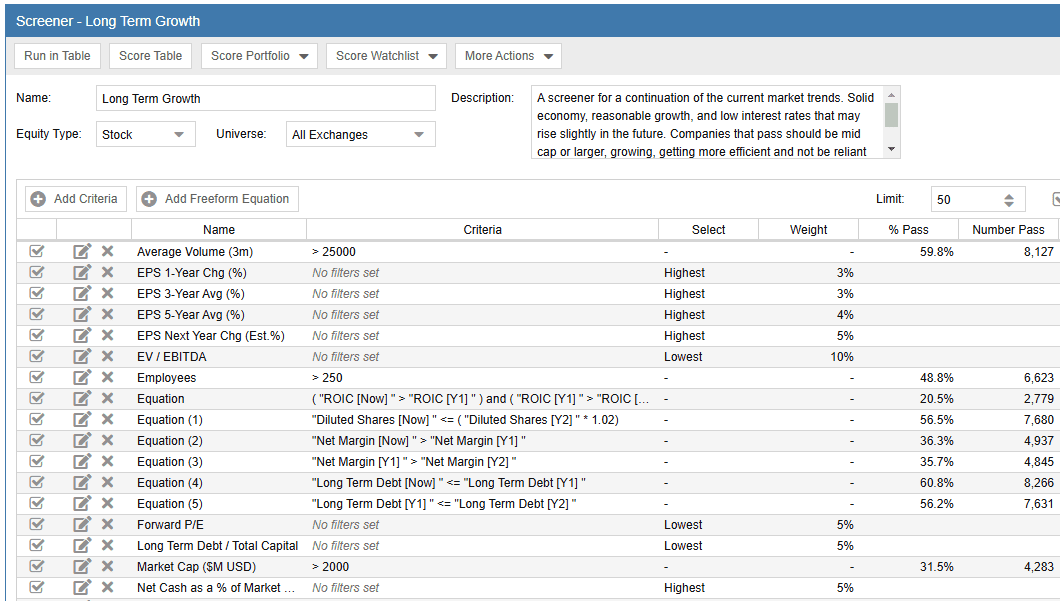
Task: Remove the EPS 1-Year Chg (%) row
Action: point(107,272)
